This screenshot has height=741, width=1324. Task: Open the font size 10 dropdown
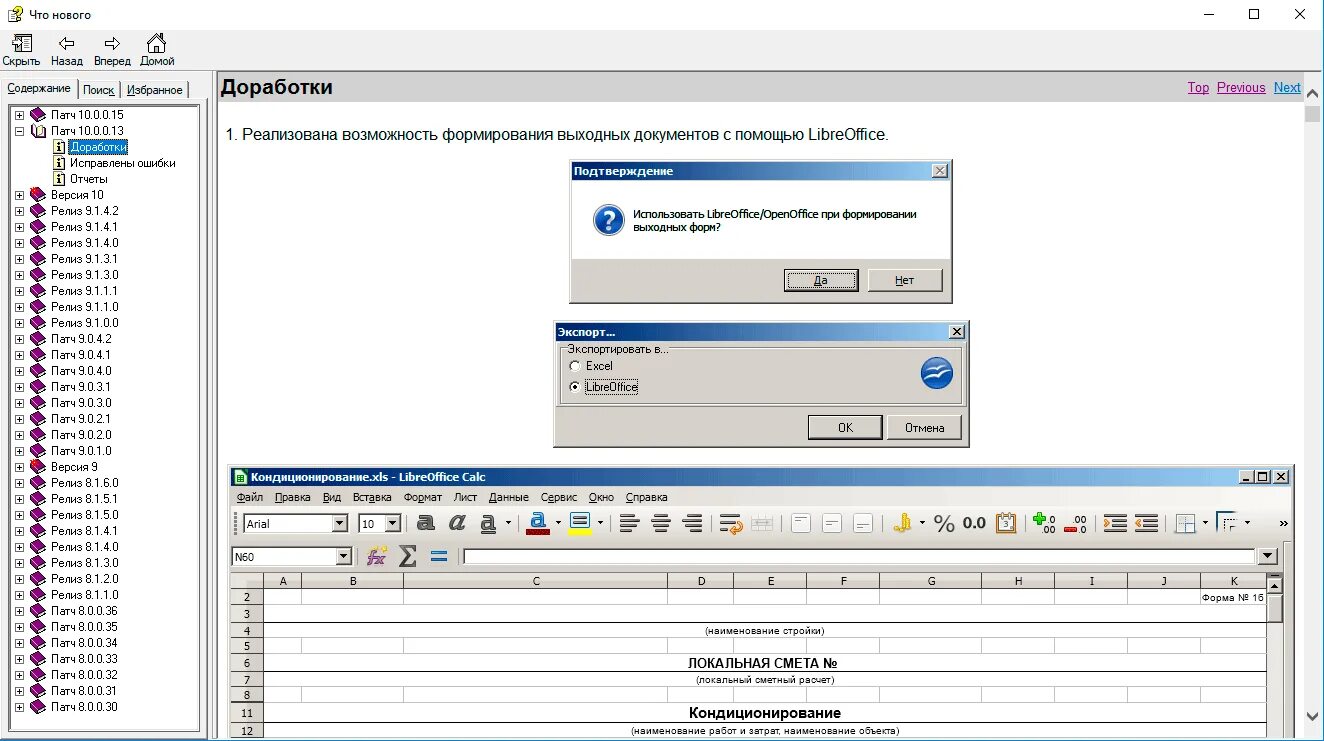[393, 523]
